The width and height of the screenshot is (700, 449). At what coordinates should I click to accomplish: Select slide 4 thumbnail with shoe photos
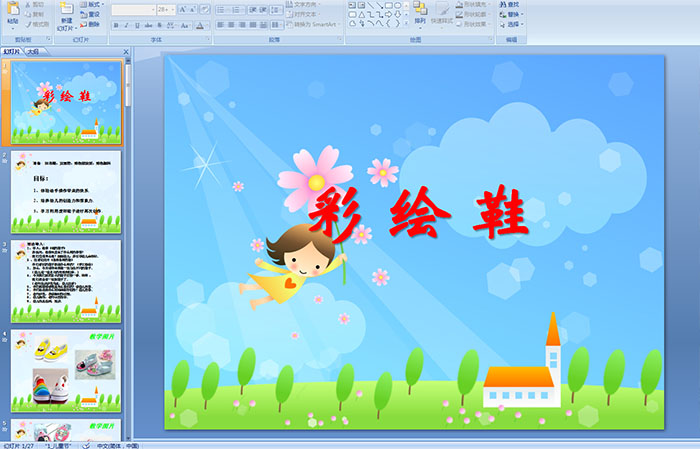(x=66, y=371)
